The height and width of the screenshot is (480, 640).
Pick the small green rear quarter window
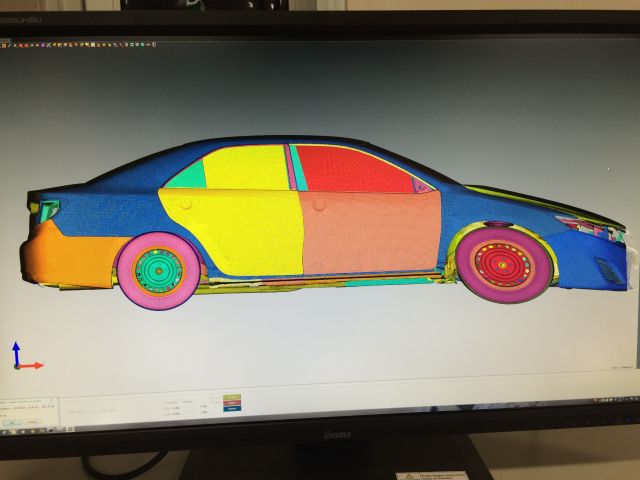pyautogui.click(x=187, y=176)
